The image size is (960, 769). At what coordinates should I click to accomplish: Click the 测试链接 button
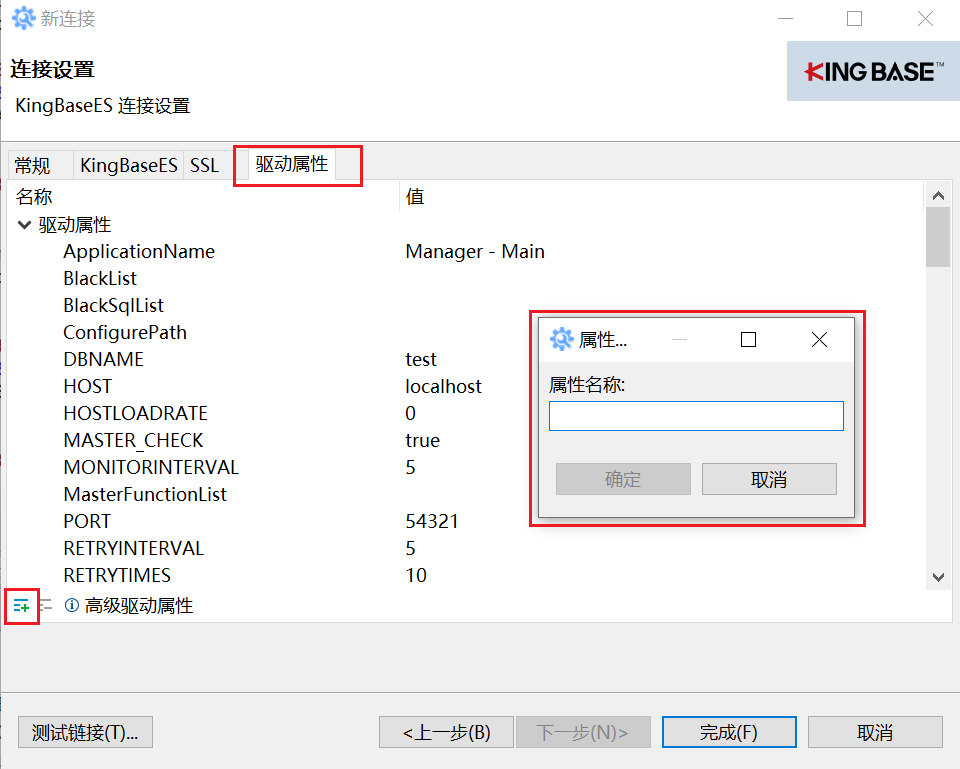tap(85, 731)
